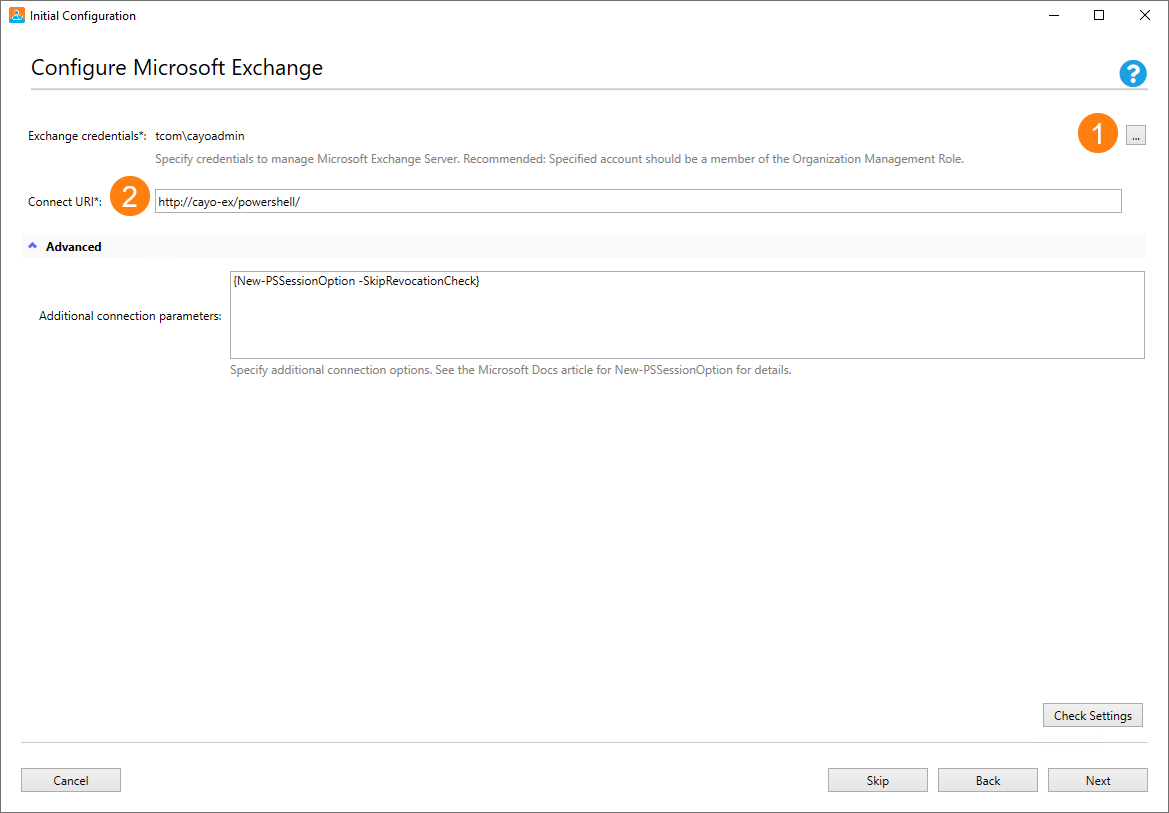Screen dimensions: 1169x813
Task: Close the Initial Configuration window
Action: point(1144,15)
